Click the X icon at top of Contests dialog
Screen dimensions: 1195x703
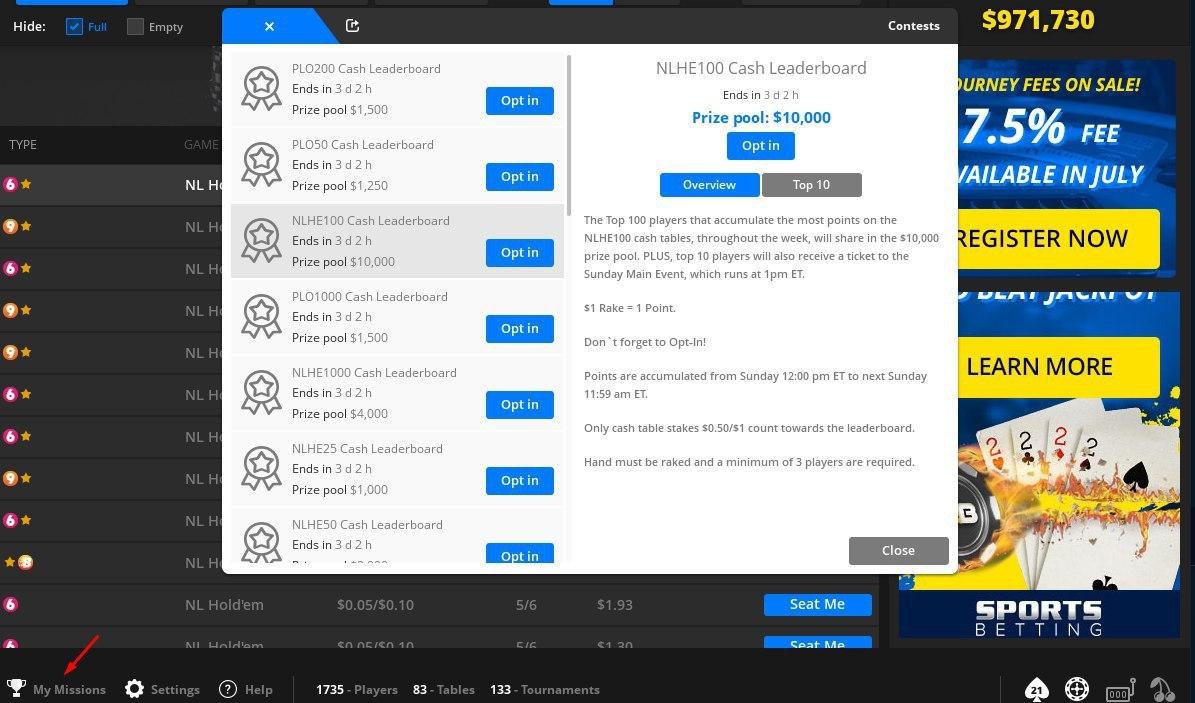pos(269,26)
